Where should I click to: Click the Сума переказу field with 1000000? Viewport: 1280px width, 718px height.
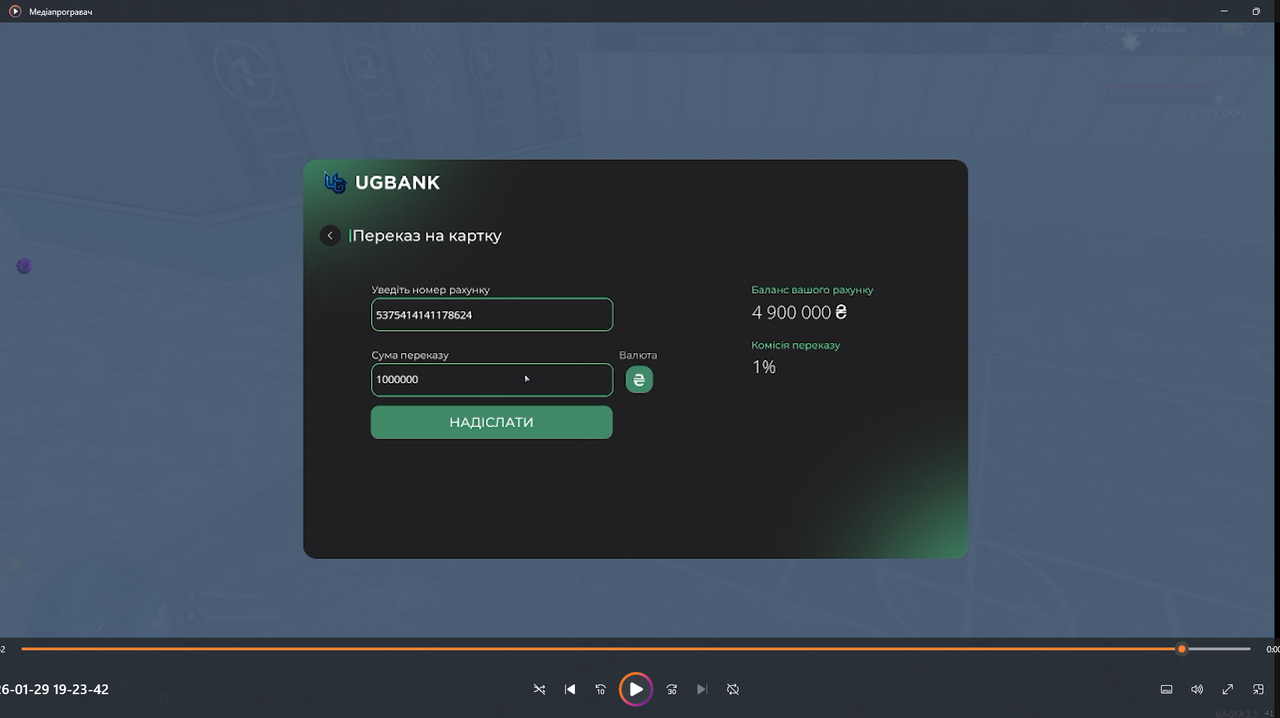pos(492,380)
